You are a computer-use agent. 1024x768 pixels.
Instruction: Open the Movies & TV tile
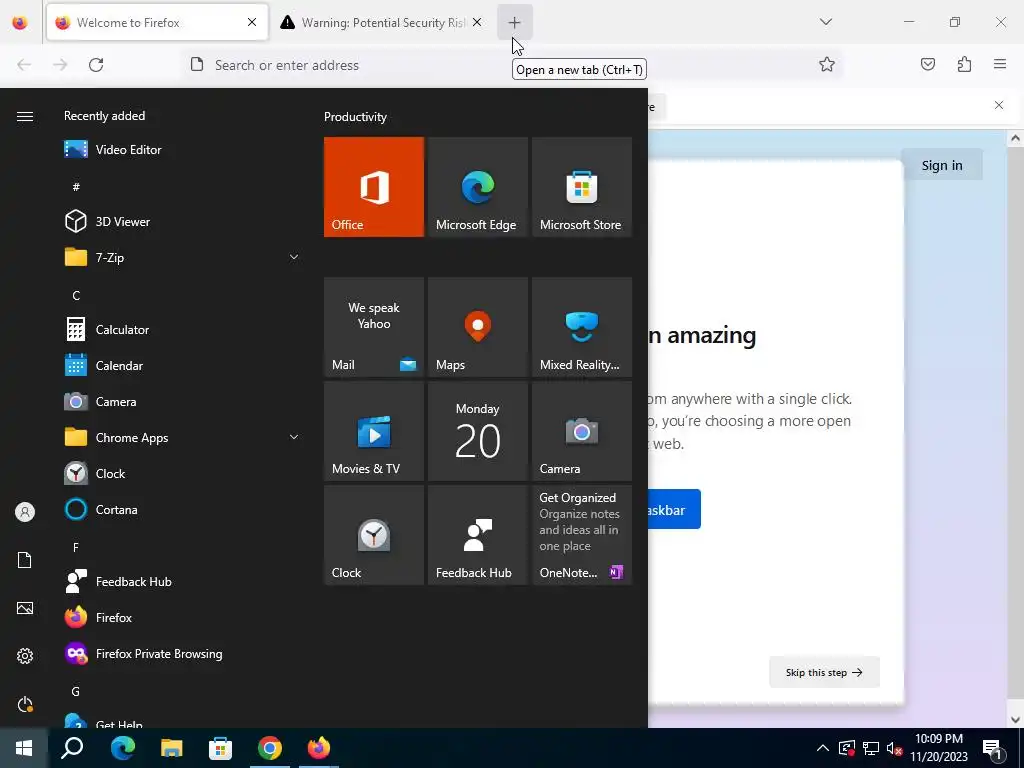pos(374,431)
